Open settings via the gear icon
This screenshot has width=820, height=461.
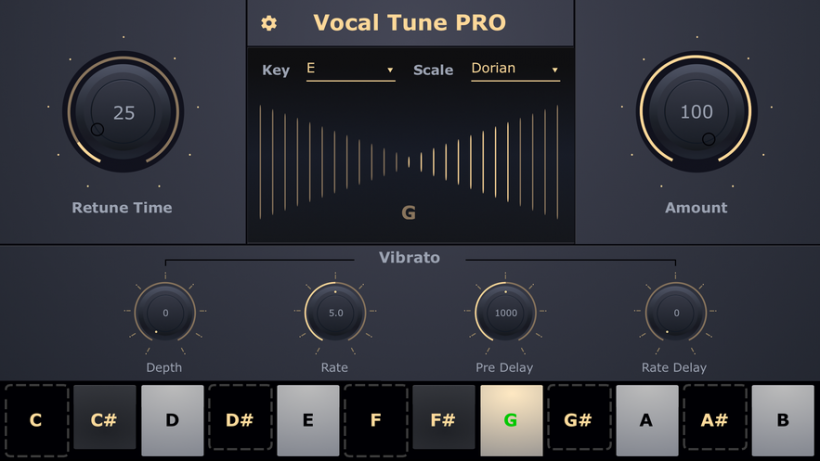click(x=269, y=23)
